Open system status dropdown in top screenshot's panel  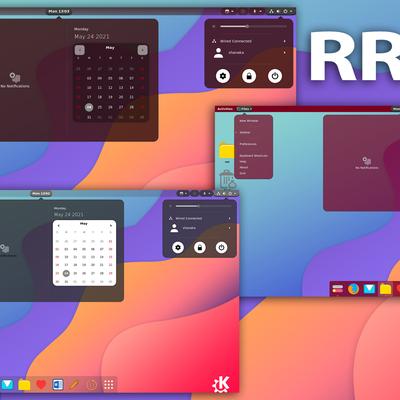coord(281,11)
